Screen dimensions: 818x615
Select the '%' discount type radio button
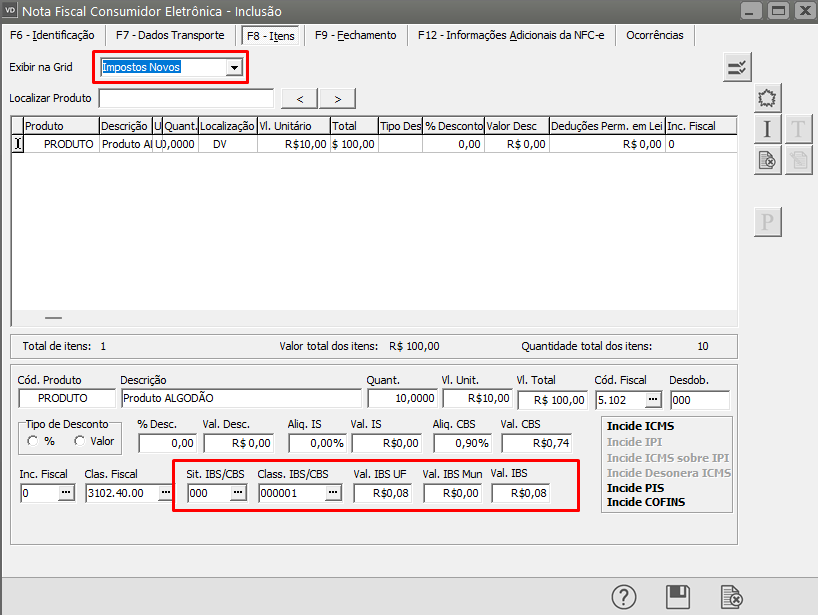point(34,441)
